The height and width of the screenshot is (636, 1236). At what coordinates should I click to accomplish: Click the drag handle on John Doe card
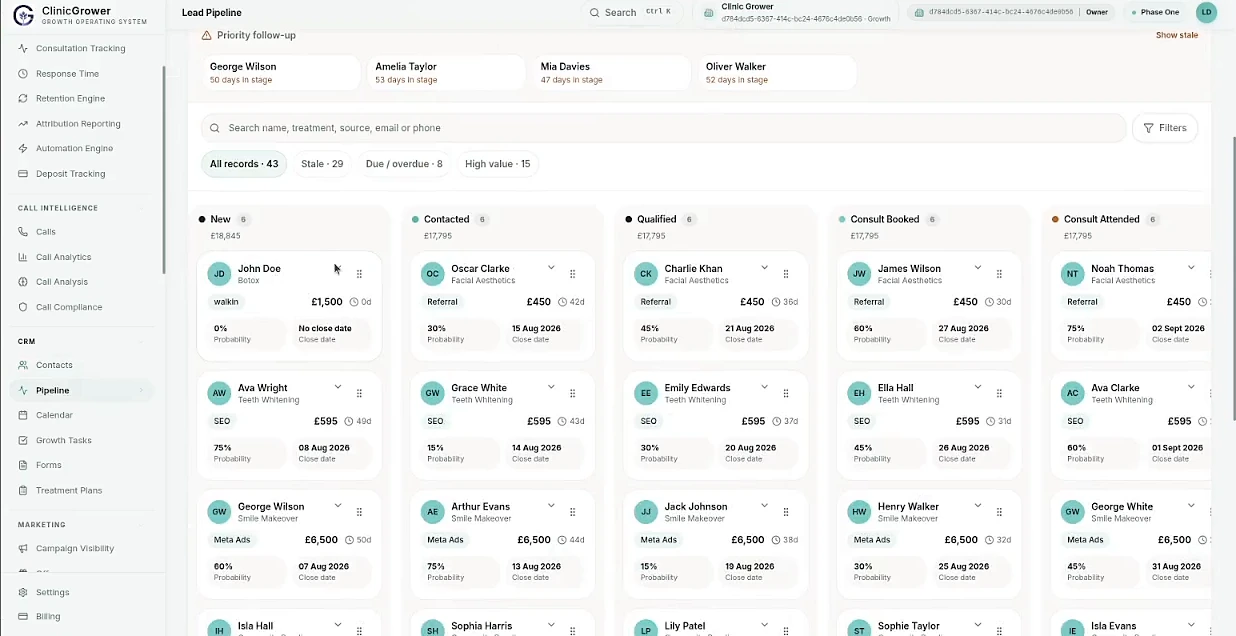tap(359, 274)
